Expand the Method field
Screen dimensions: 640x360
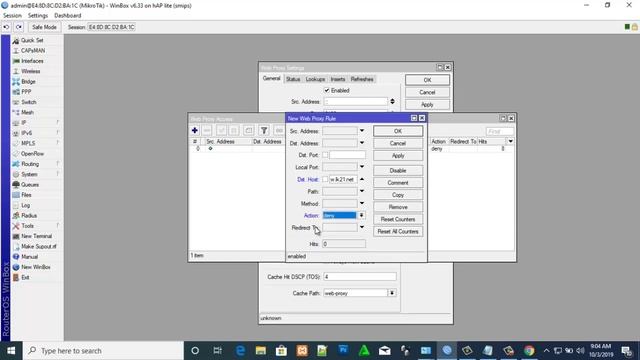362,203
